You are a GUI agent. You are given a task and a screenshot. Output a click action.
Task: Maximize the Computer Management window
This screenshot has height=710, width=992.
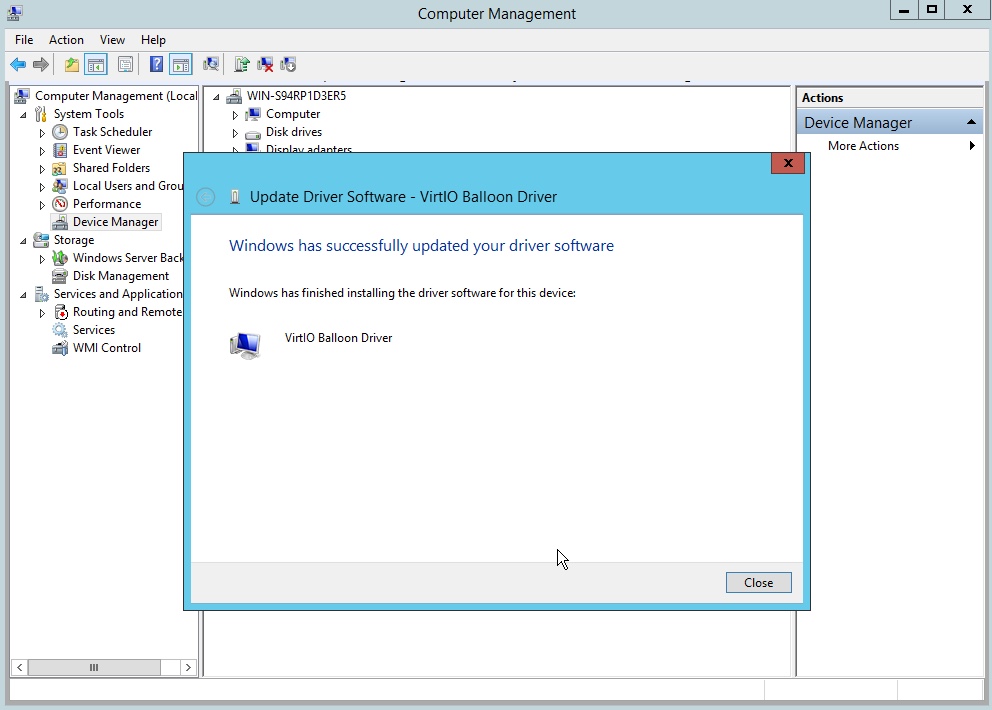pos(931,9)
